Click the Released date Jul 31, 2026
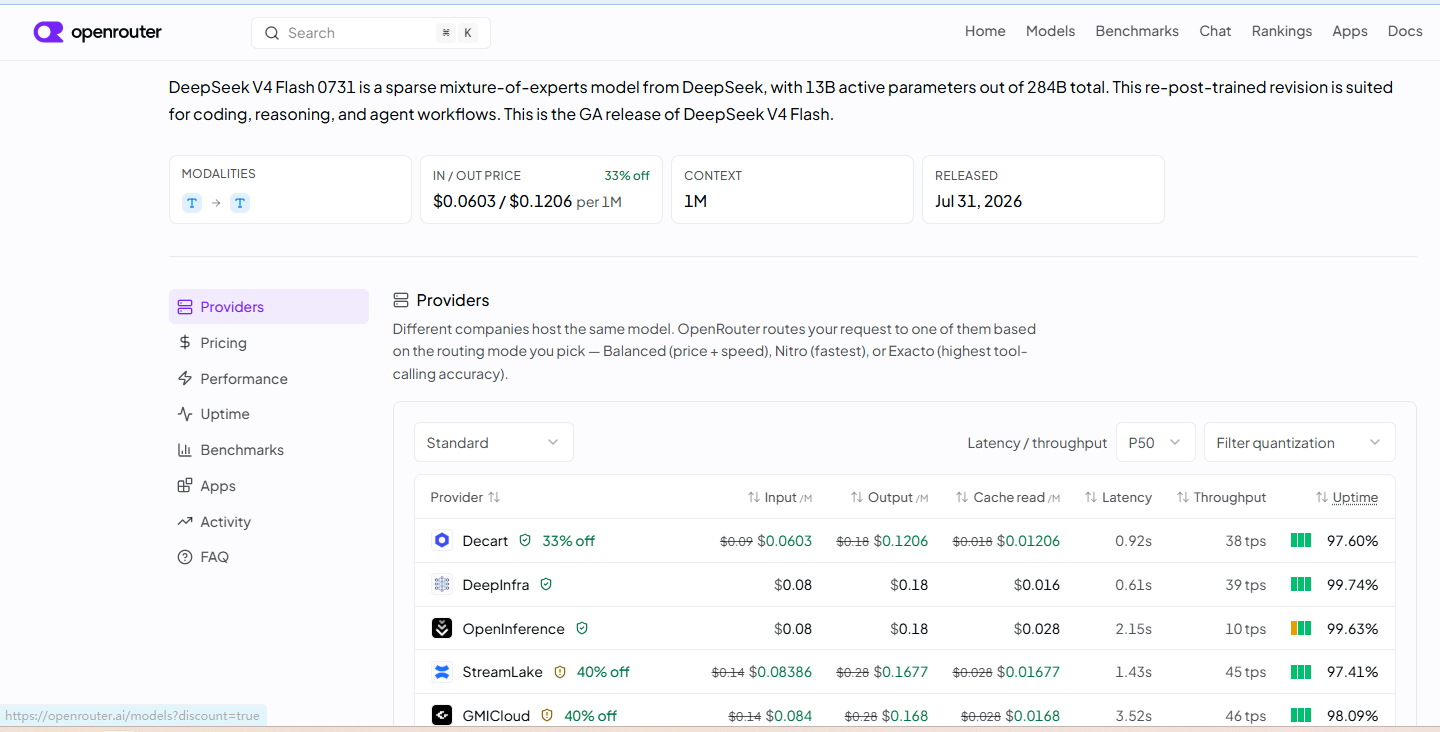Viewport: 1440px width, 732px height. coord(978,201)
